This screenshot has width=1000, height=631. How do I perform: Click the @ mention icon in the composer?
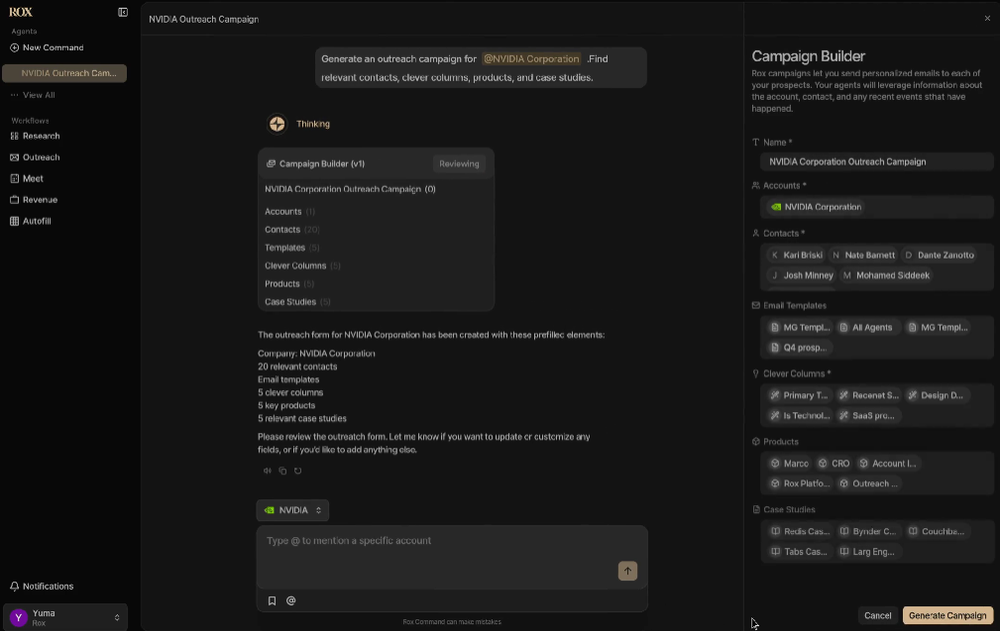290,600
